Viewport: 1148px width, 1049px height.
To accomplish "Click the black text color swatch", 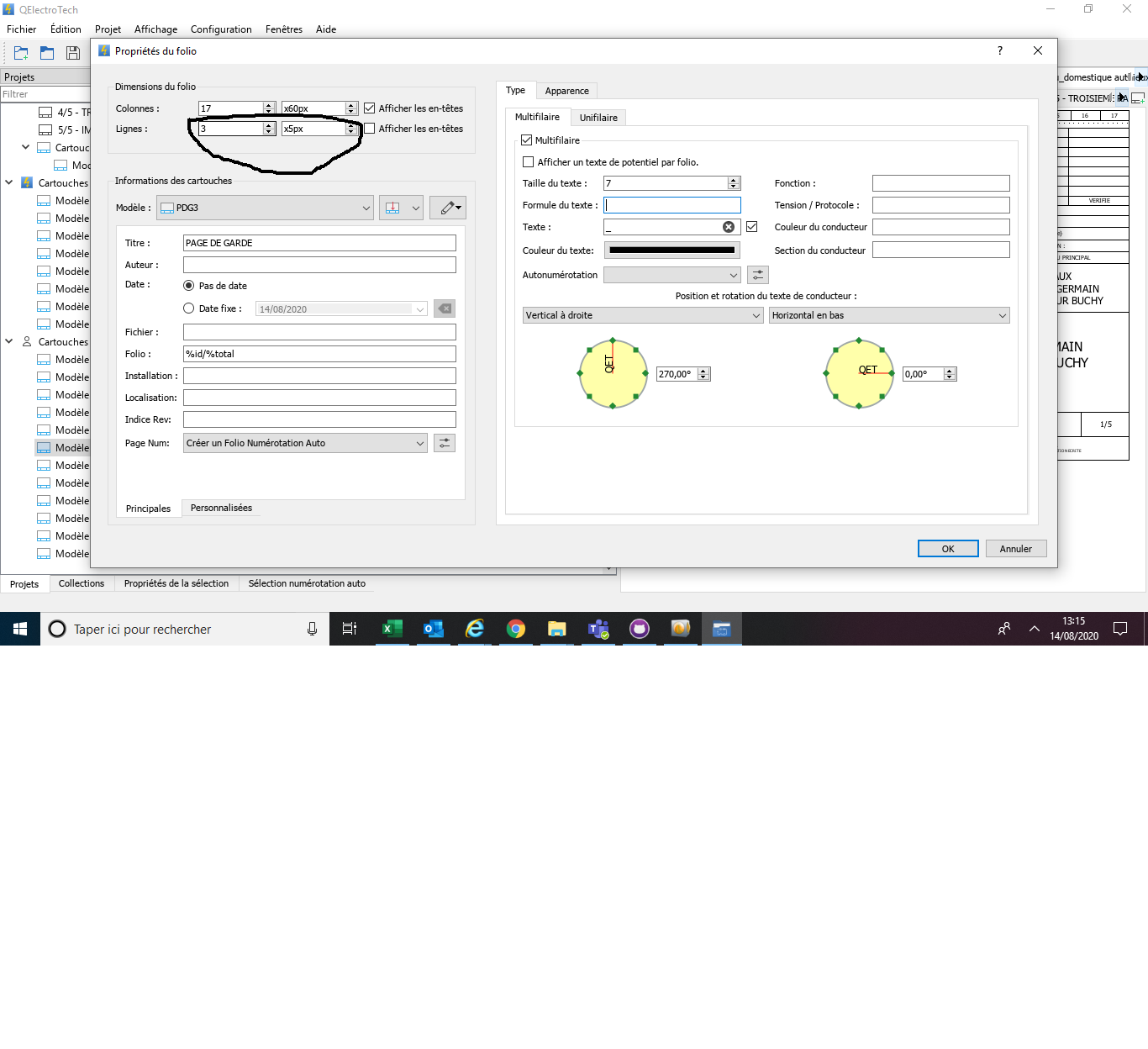I will tap(671, 250).
